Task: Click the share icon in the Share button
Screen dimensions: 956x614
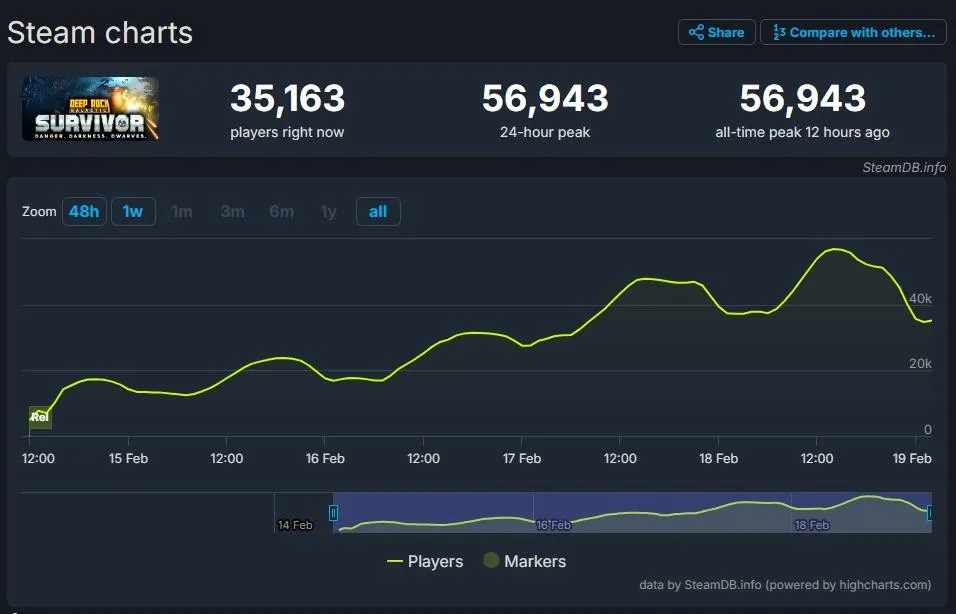Action: (696, 32)
